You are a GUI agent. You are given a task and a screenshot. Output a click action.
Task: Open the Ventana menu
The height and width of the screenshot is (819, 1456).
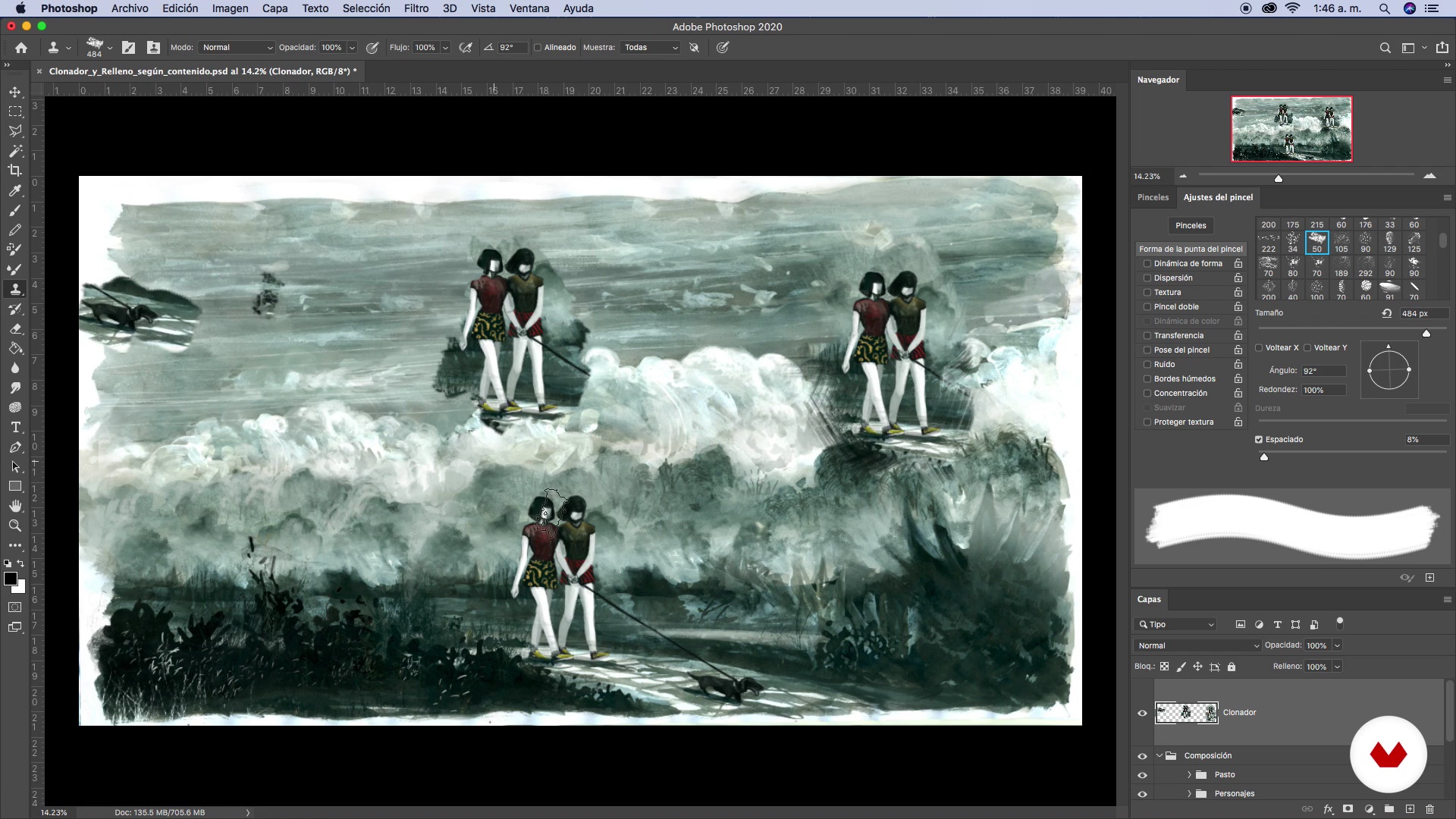(529, 8)
